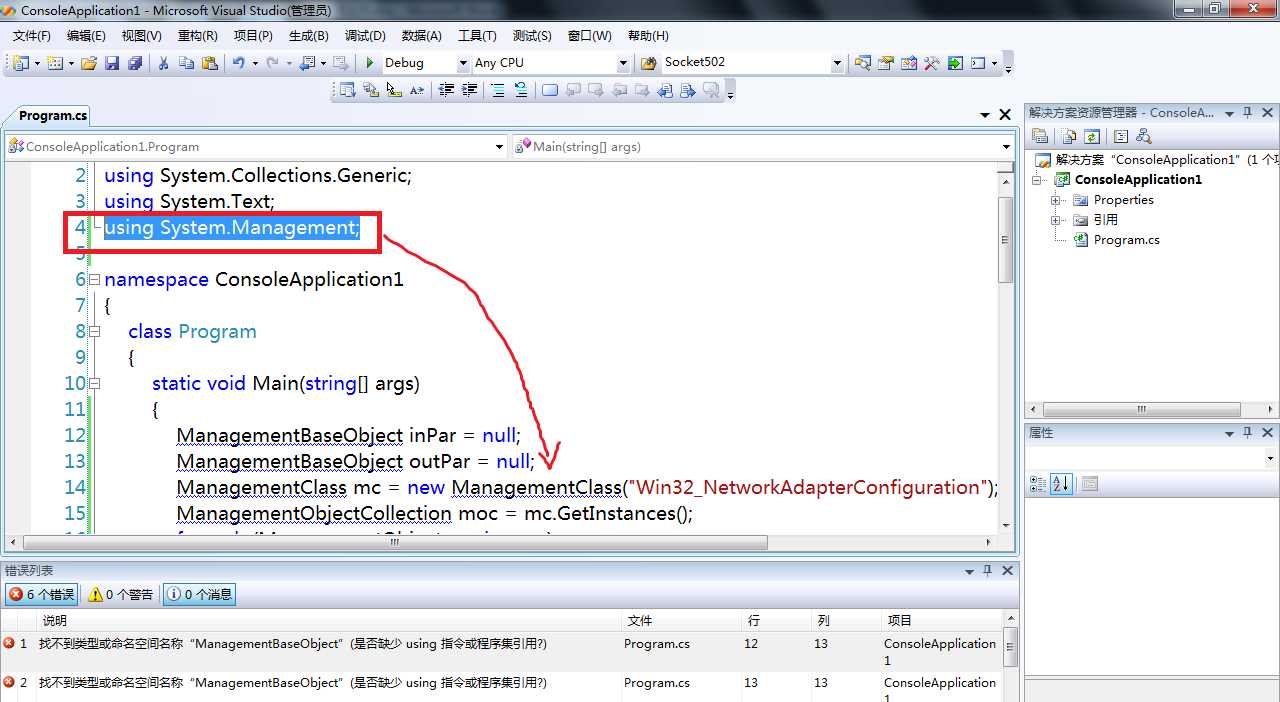1280x702 pixels.
Task: Open the Debug configuration dropdown
Action: [462, 62]
